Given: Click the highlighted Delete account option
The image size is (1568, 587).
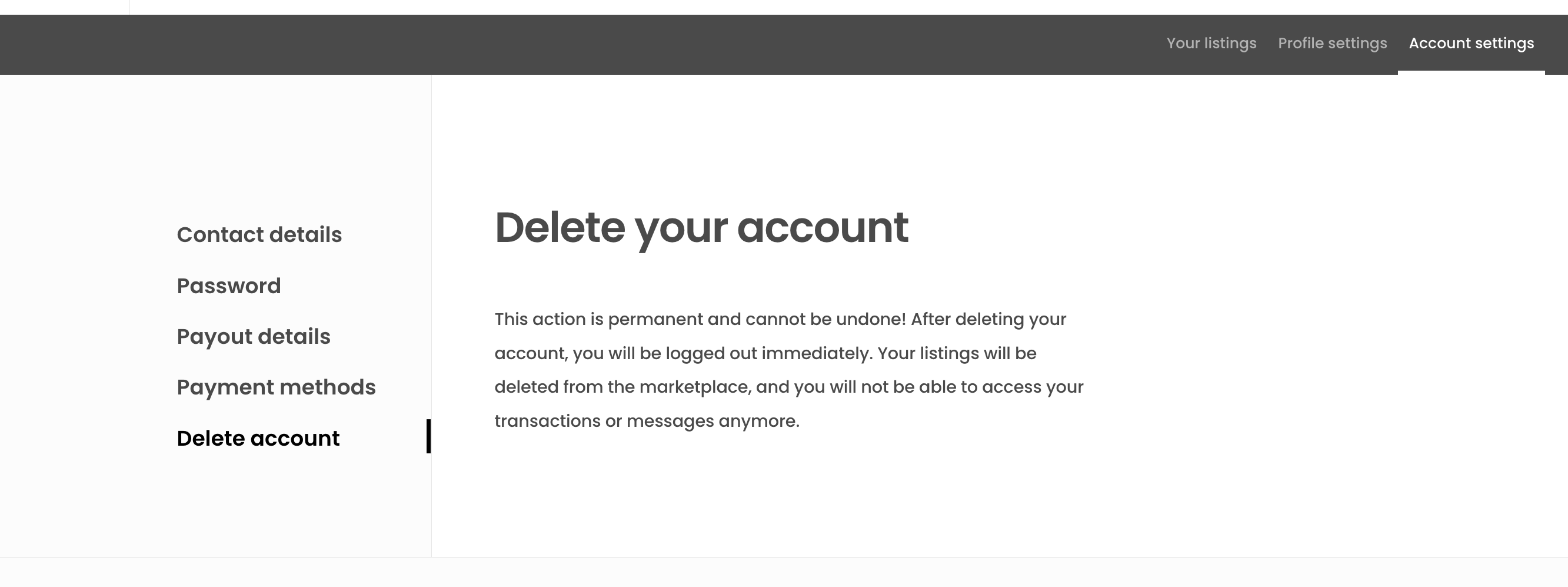Looking at the screenshot, I should coord(259,438).
